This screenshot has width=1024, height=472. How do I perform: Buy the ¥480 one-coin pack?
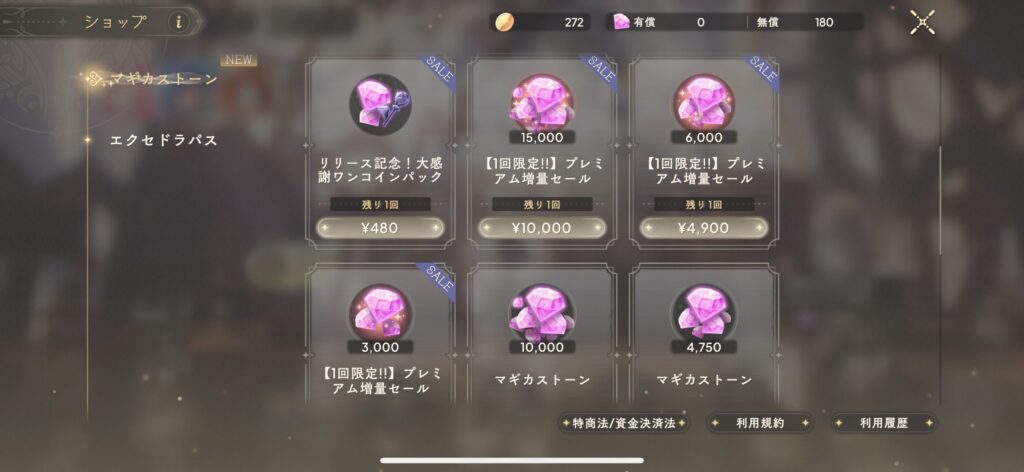[380, 228]
